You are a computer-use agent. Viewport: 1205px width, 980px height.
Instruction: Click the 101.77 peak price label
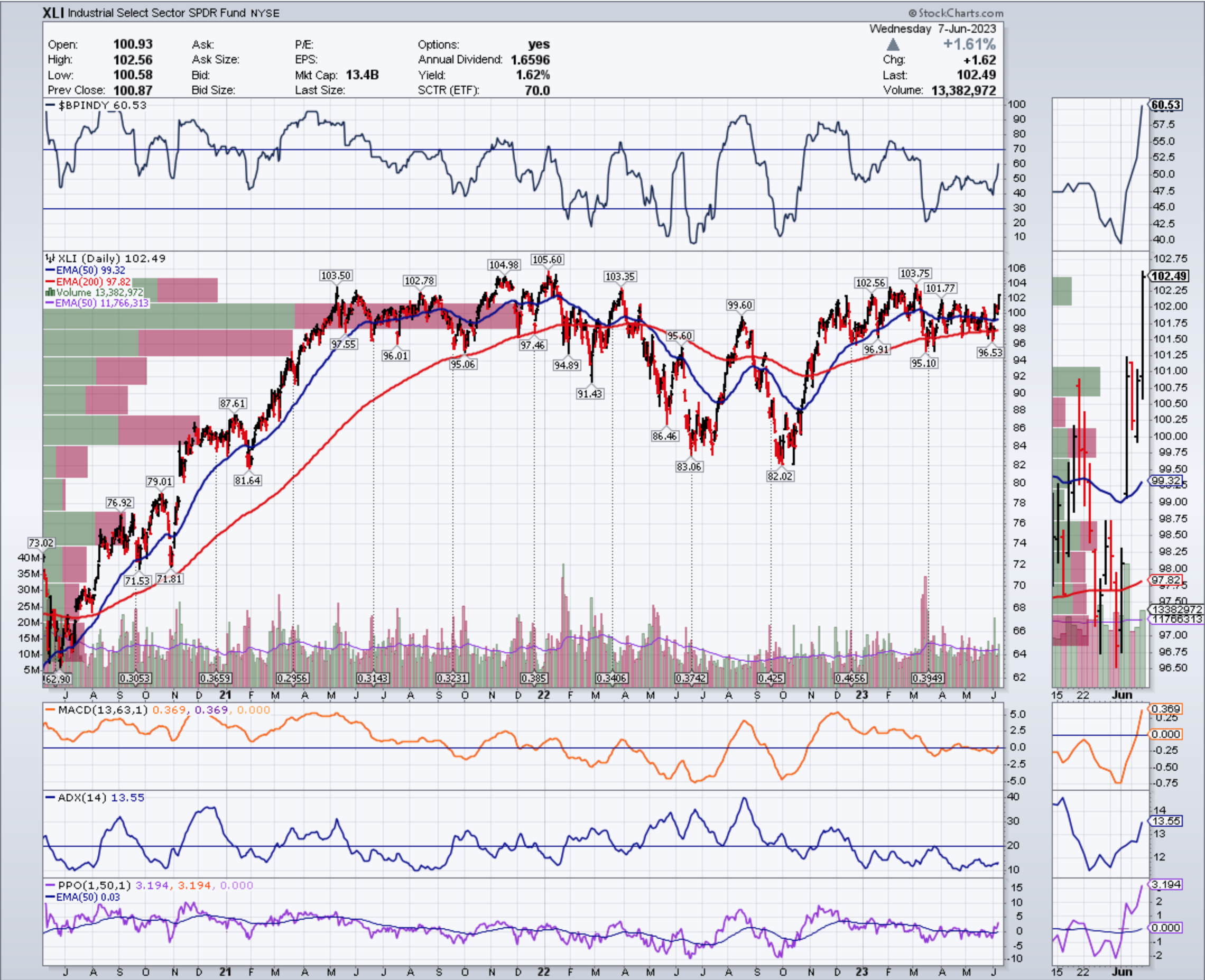pos(940,288)
